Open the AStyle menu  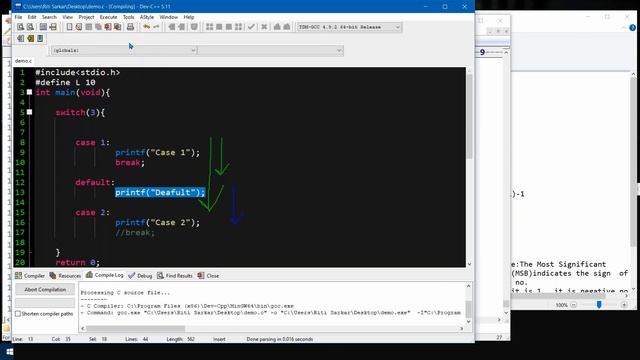pos(147,17)
